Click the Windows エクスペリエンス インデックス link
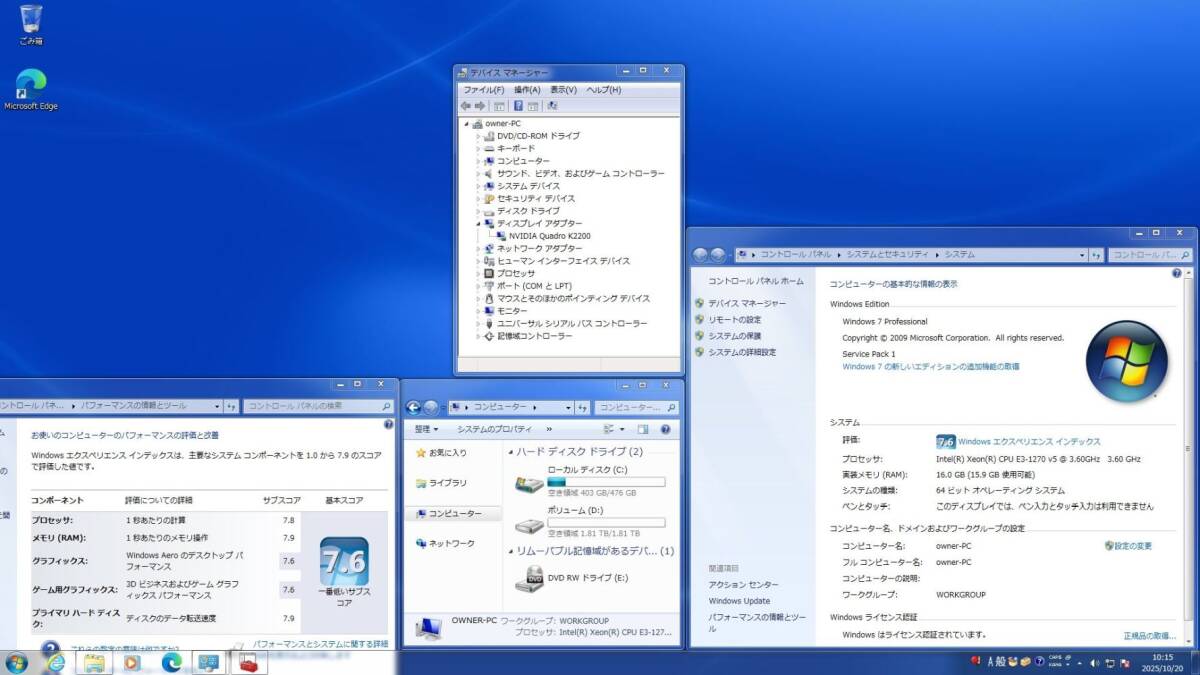This screenshot has width=1200, height=675. (1029, 441)
